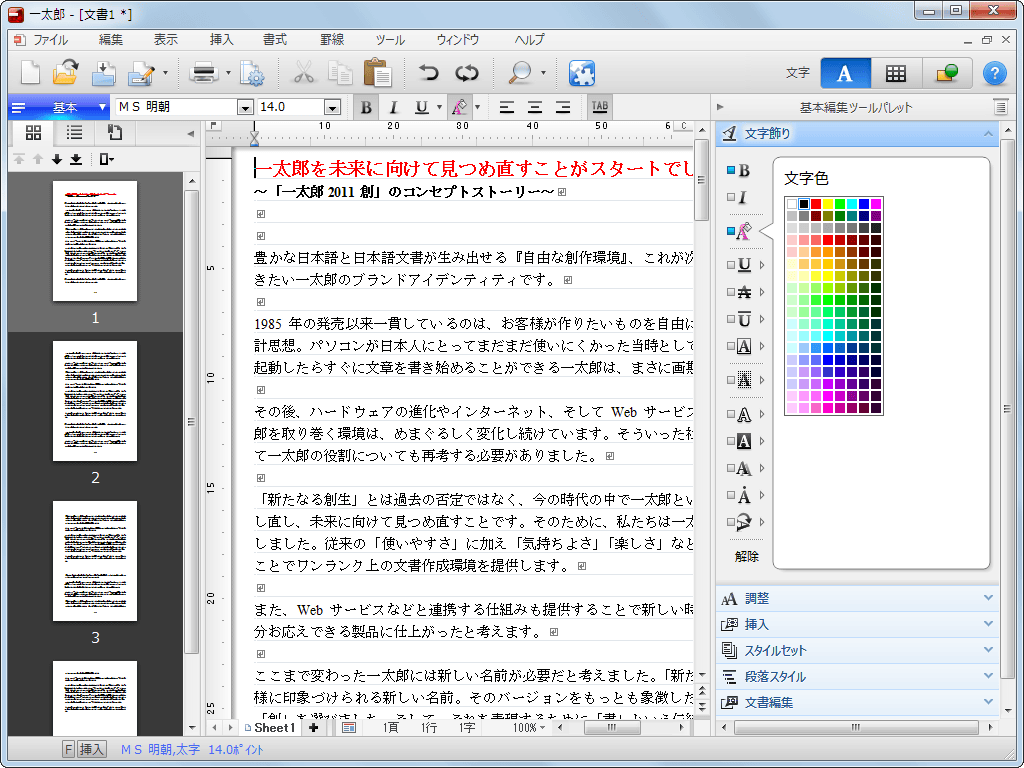Click the save document toolbar icon
This screenshot has height=768, width=1024.
(x=103, y=72)
